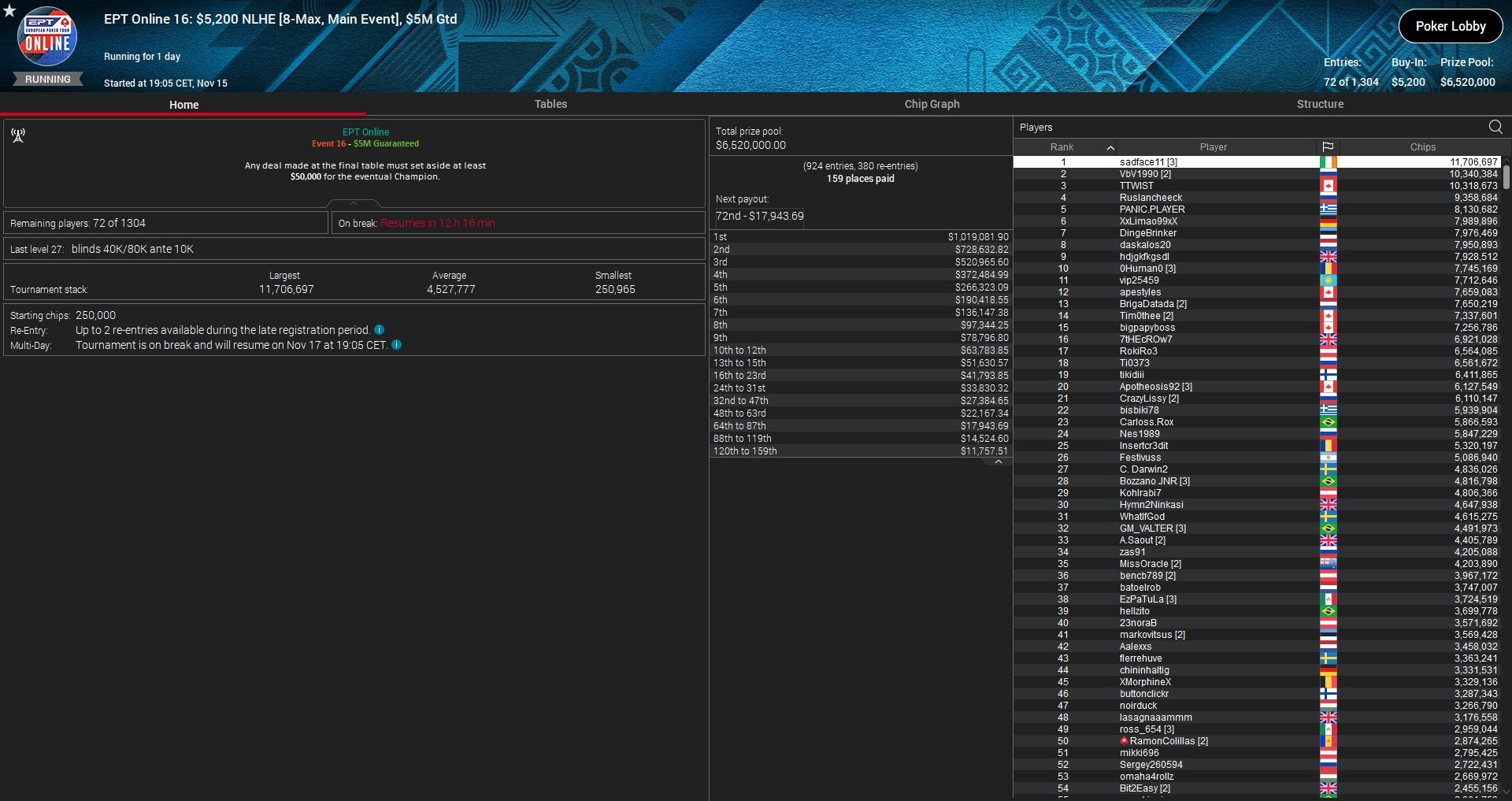Click break resume timer text
Image resolution: width=1512 pixels, height=801 pixels.
[x=438, y=223]
